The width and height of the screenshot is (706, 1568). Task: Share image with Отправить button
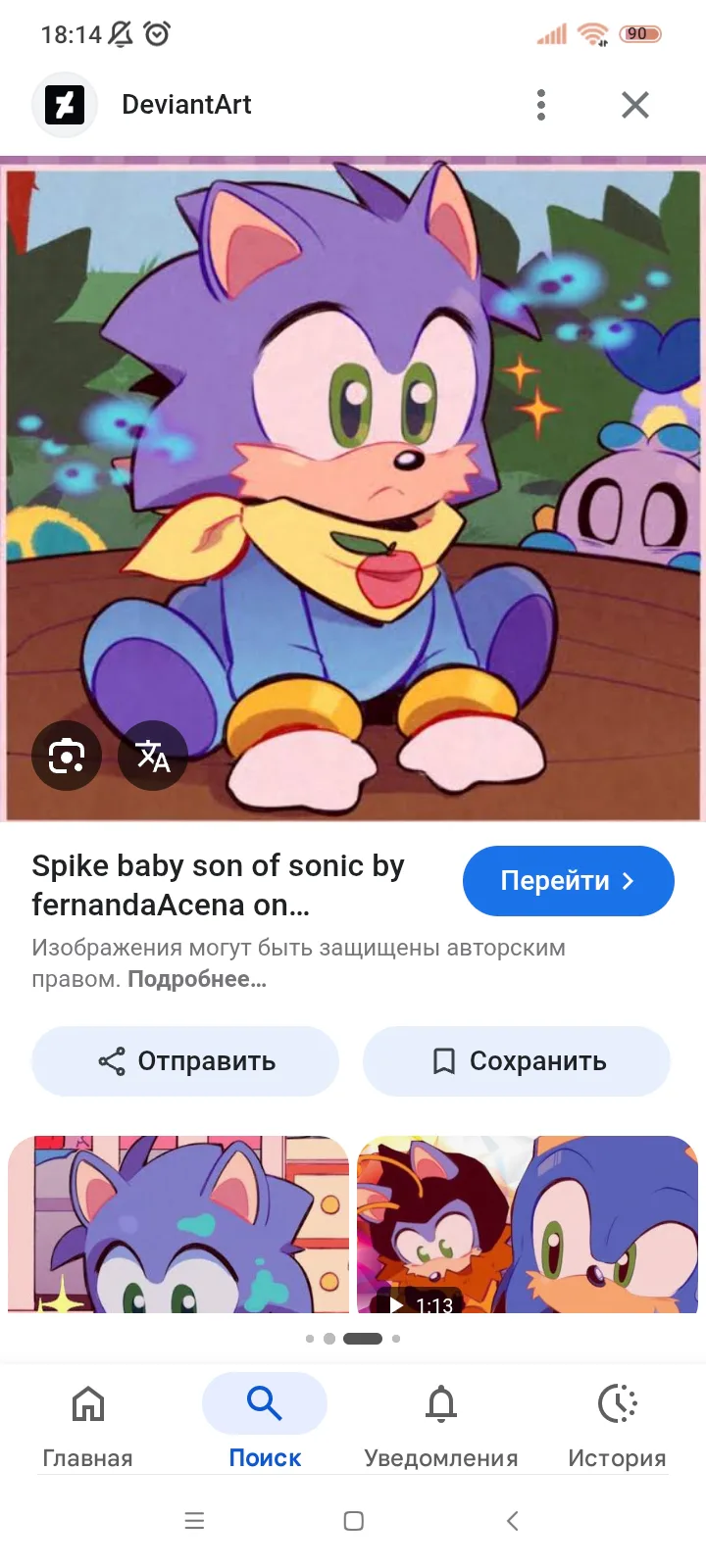(x=185, y=1061)
